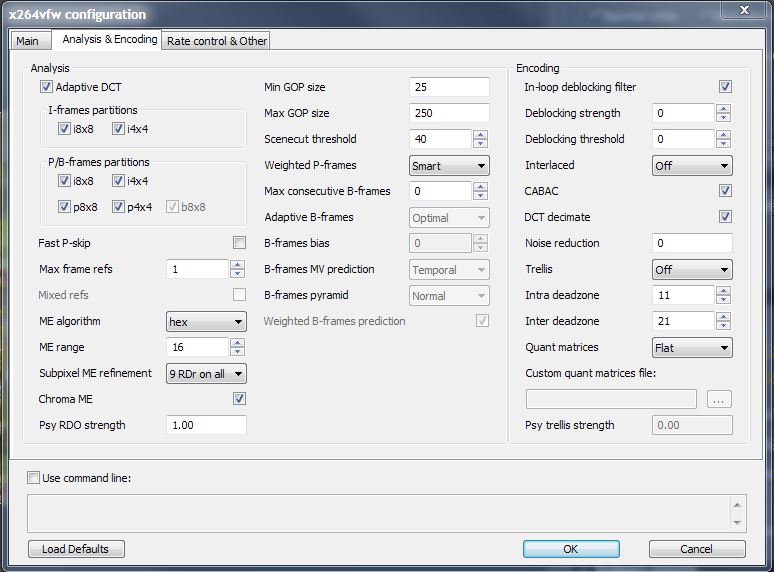
Task: Switch to the Main tab
Action: 27,41
